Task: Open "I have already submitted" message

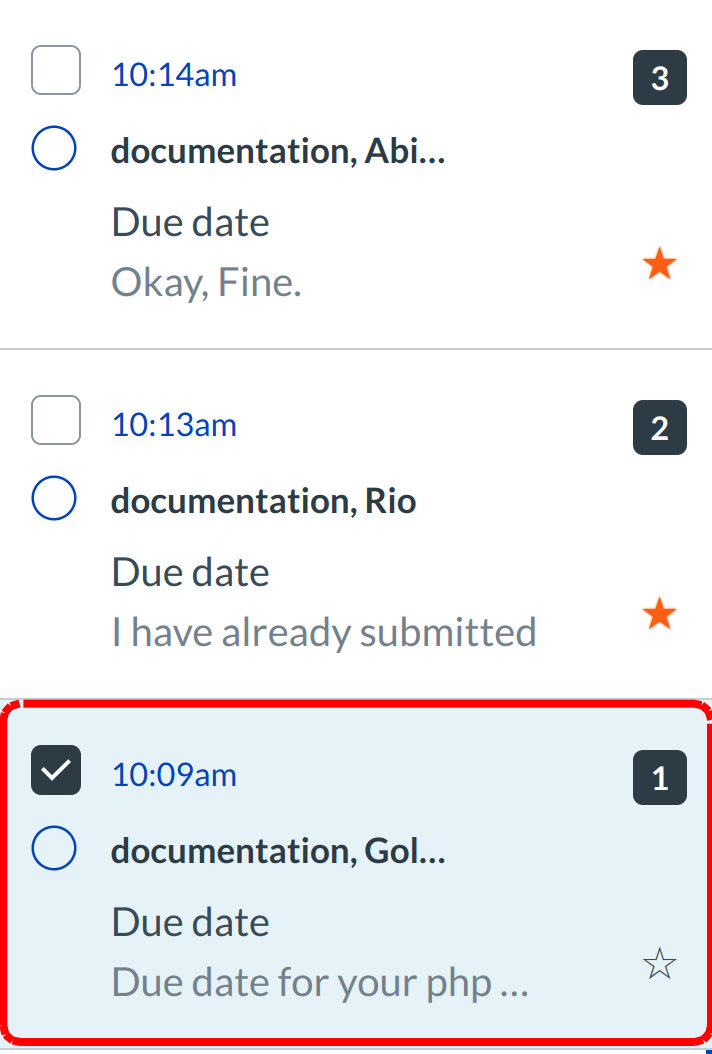Action: tap(323, 633)
